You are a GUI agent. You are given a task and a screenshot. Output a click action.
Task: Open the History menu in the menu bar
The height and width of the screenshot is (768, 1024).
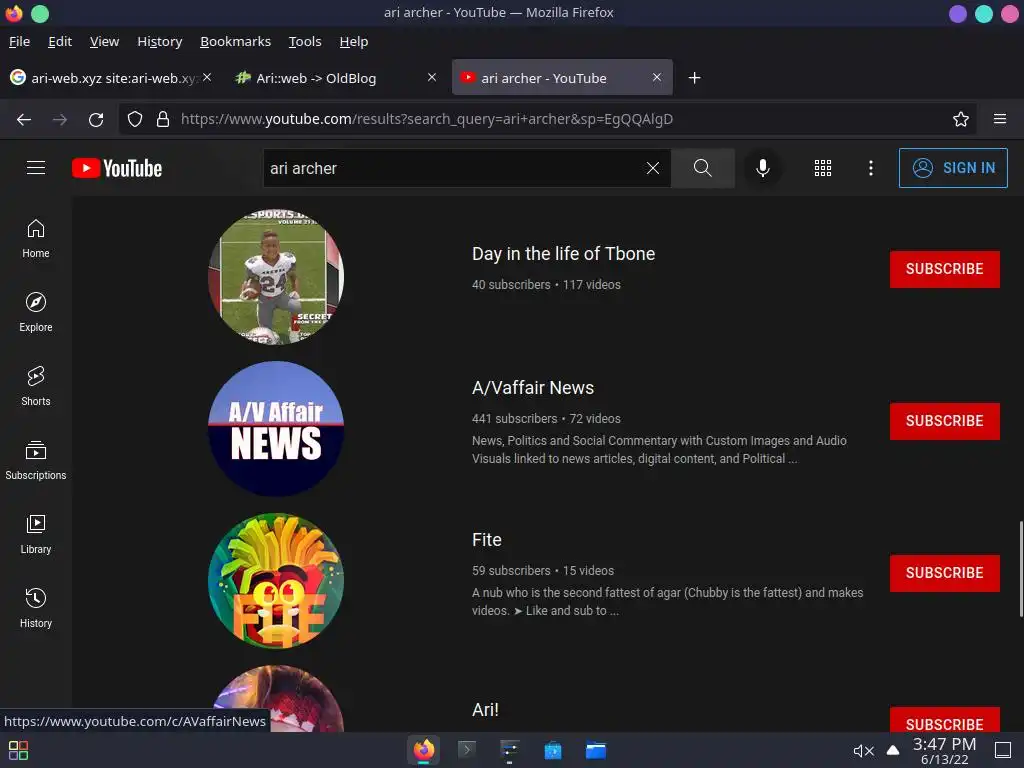(x=159, y=41)
